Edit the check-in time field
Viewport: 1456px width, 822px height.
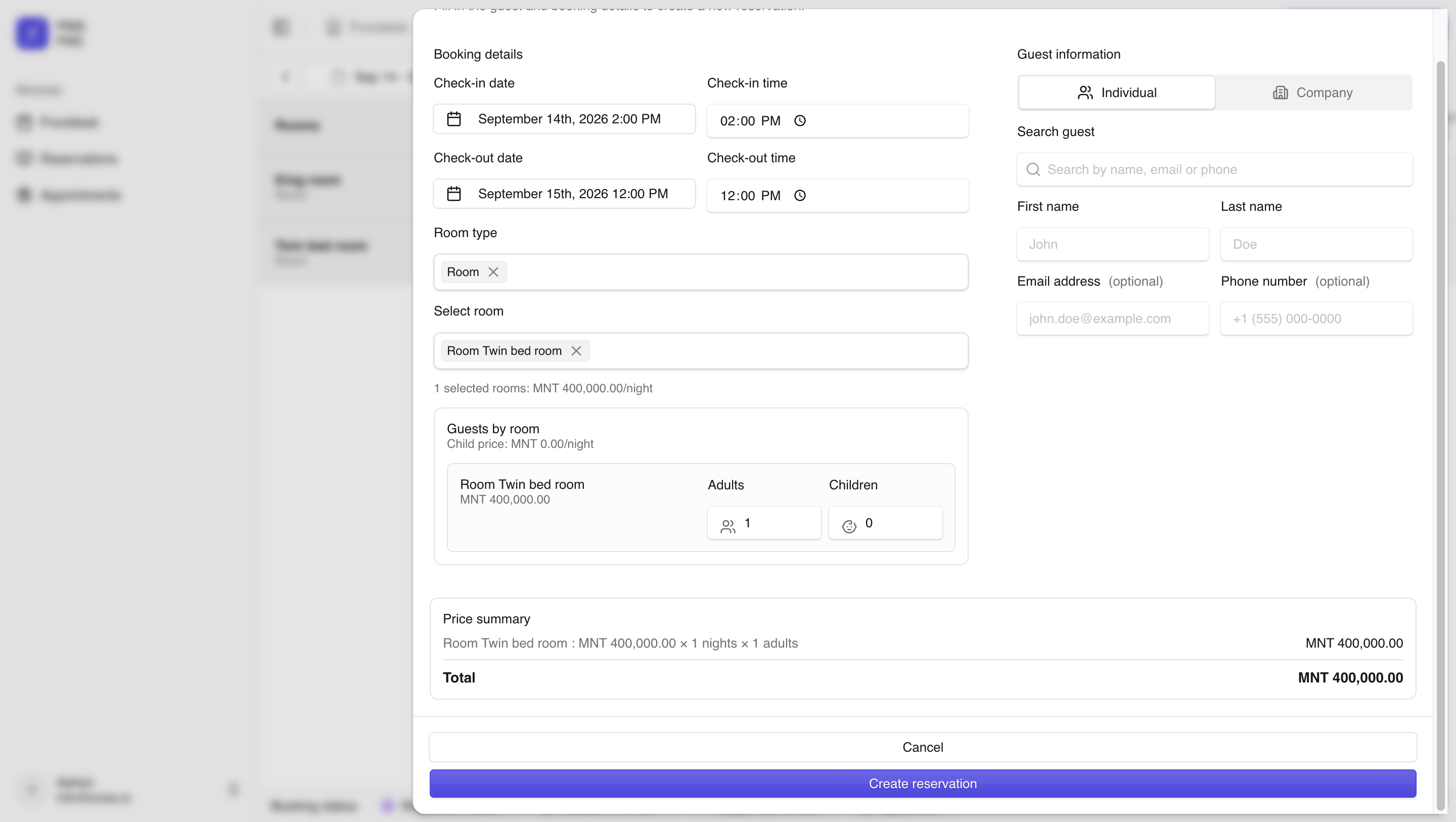coord(838,120)
